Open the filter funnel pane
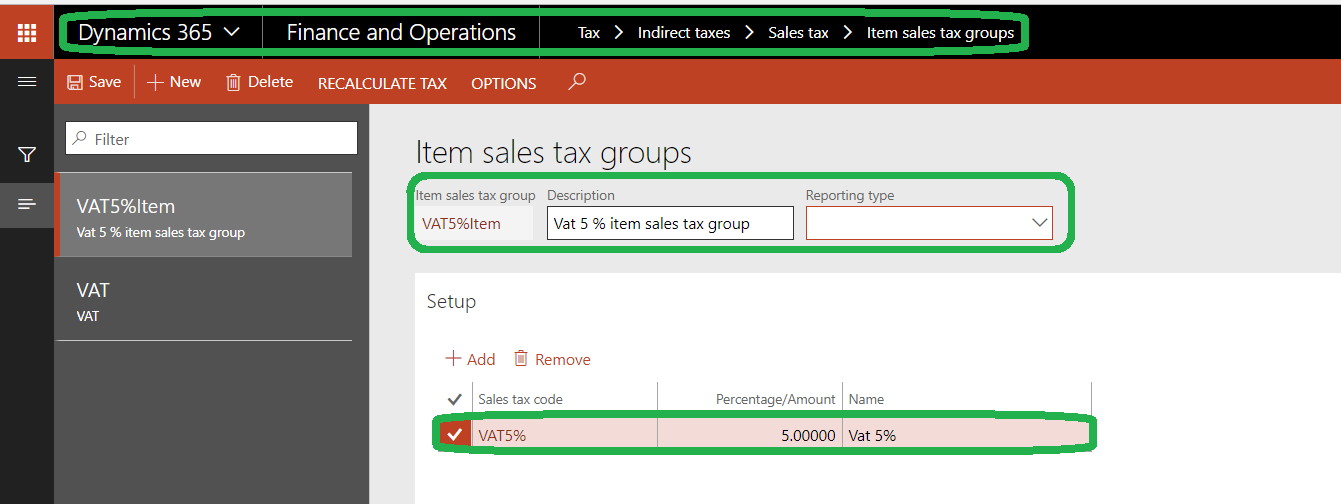This screenshot has width=1341, height=504. tap(27, 155)
